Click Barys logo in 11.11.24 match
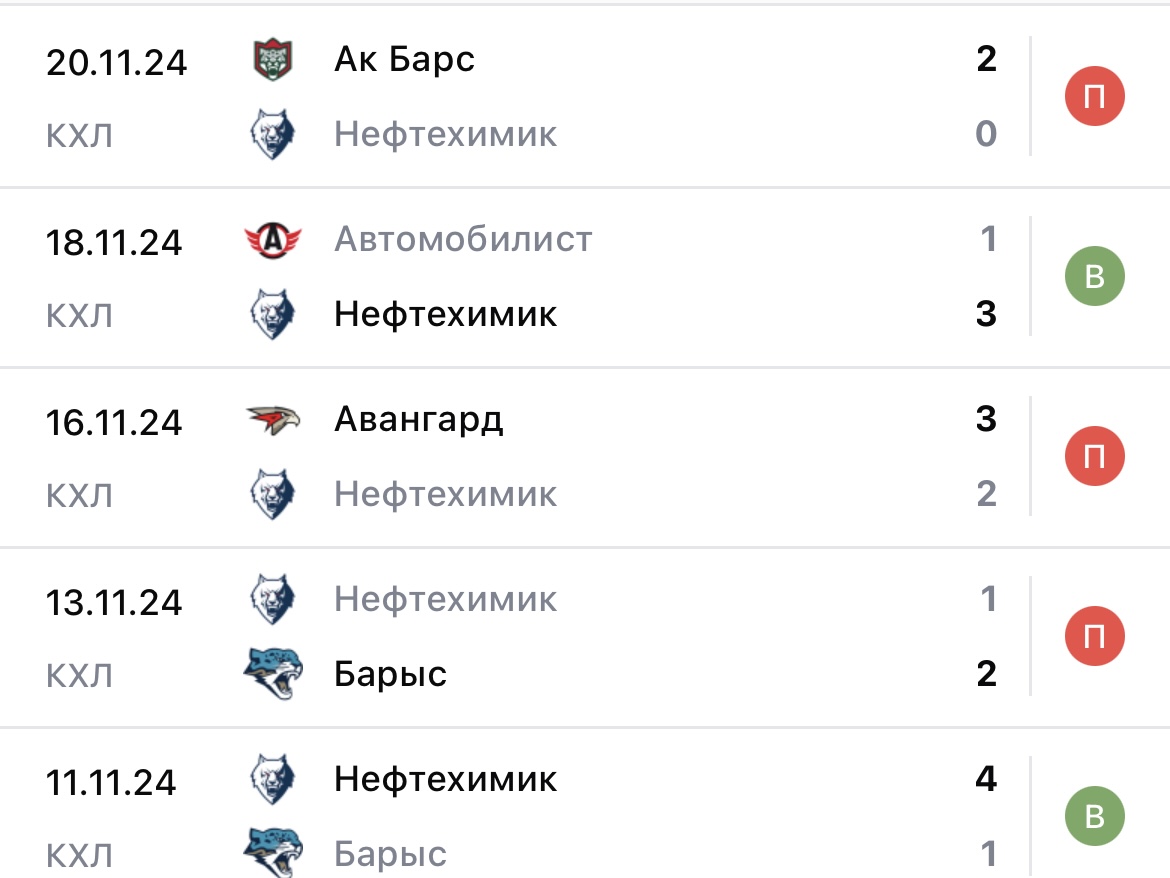This screenshot has height=878, width=1170. [272, 853]
